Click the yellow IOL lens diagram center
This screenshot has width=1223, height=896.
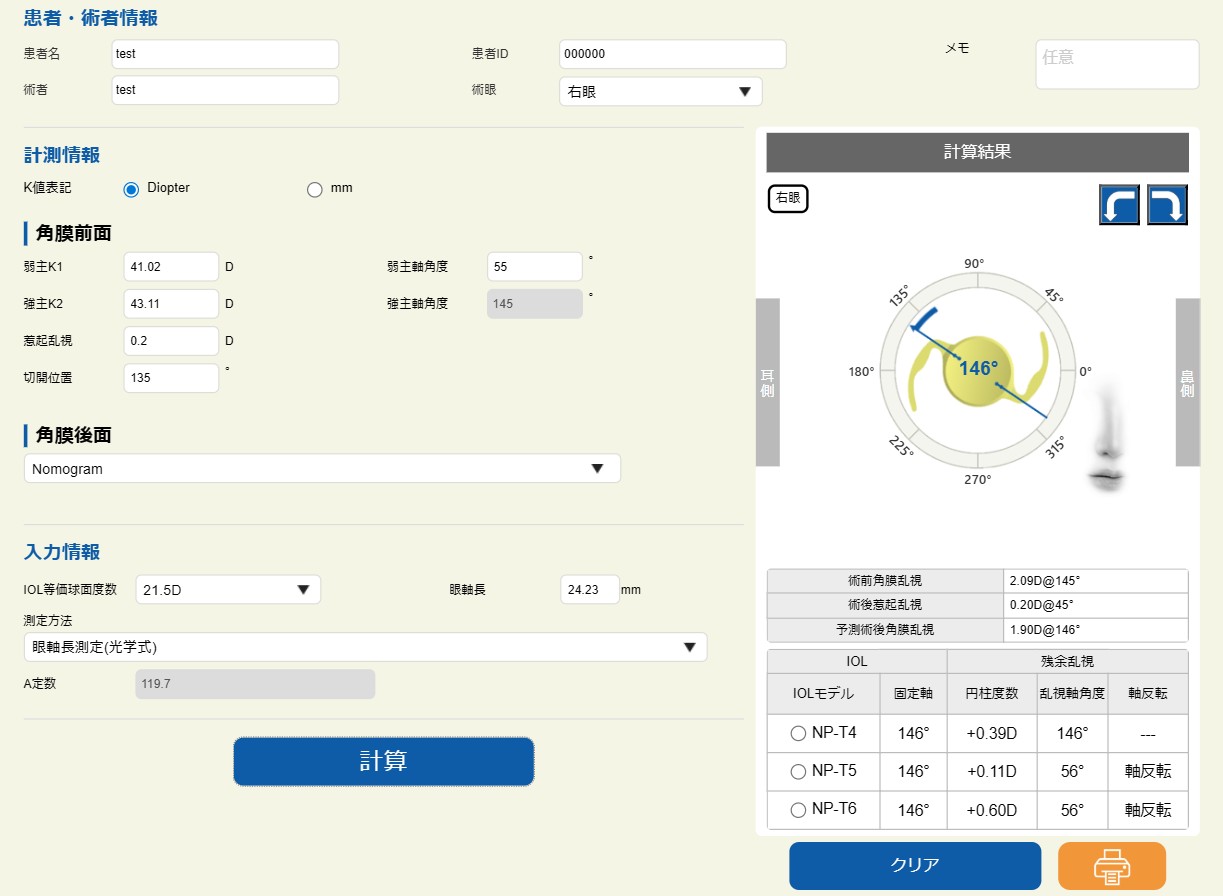point(977,369)
